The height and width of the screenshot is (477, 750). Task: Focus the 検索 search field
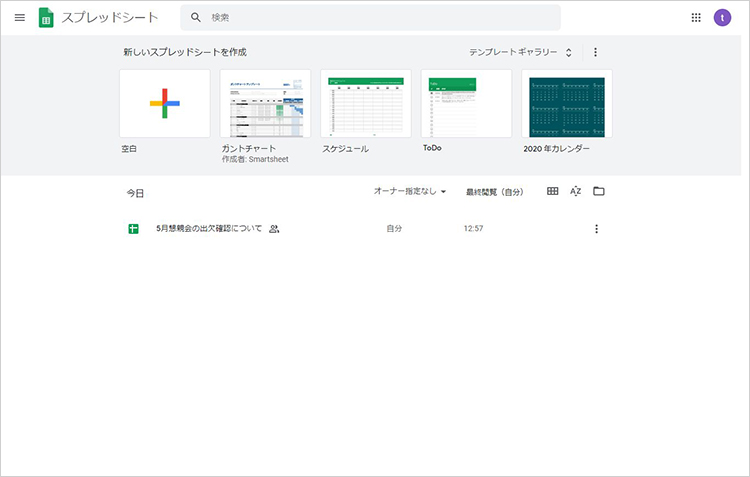click(x=370, y=18)
